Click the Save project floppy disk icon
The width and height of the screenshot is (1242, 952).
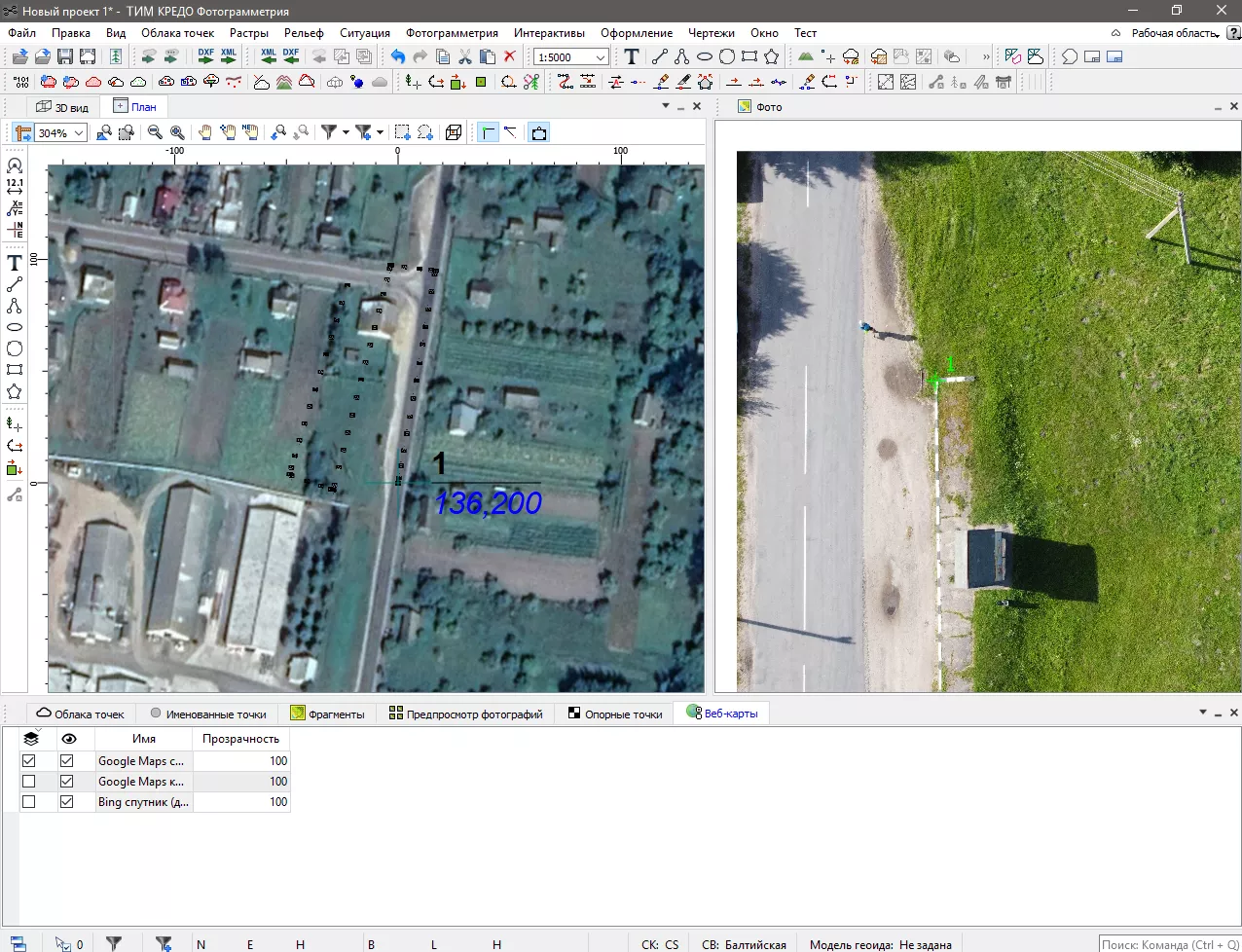click(65, 57)
